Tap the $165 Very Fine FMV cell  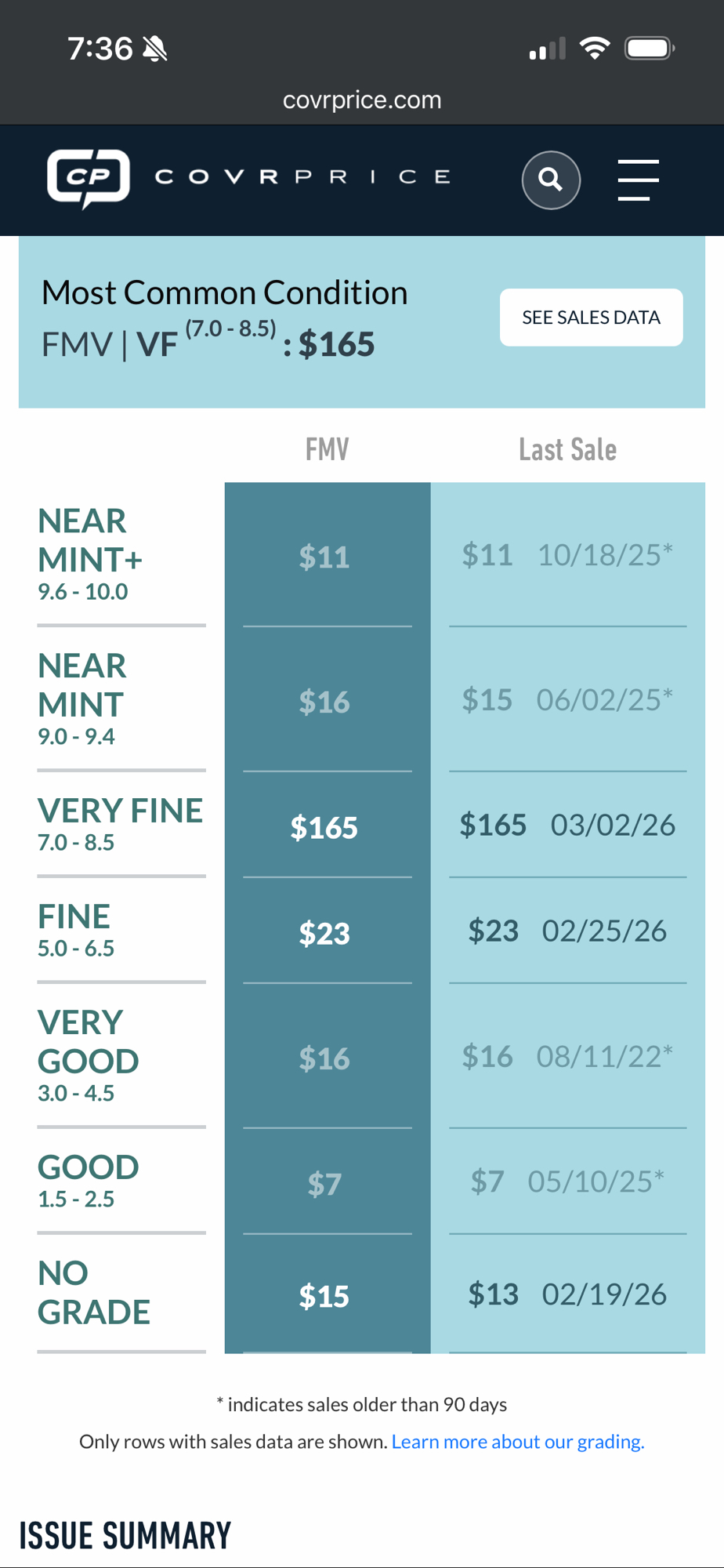pos(324,827)
